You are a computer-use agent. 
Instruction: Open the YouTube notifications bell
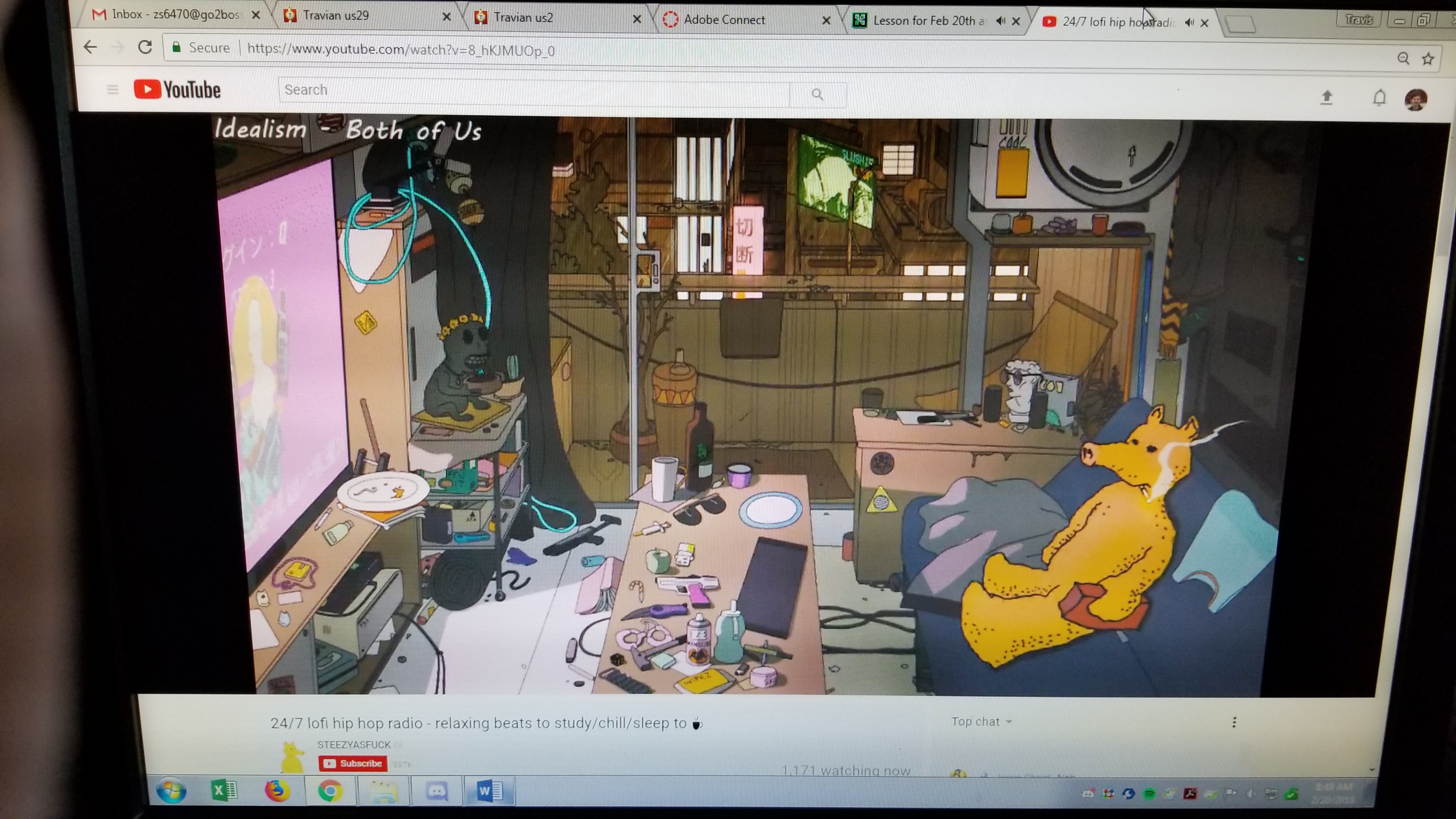point(1380,98)
